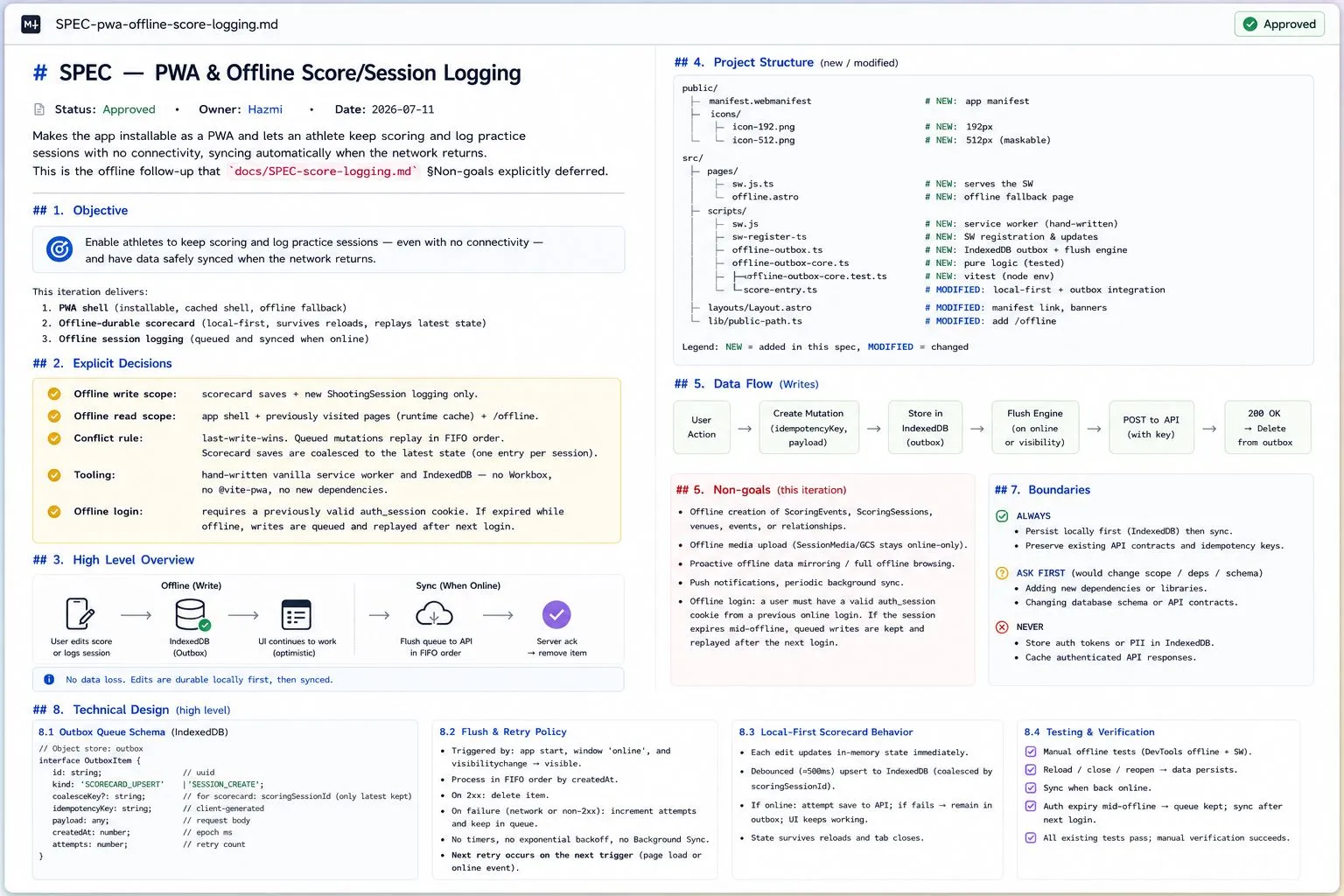Click the Owner name Hazmi

pos(265,109)
